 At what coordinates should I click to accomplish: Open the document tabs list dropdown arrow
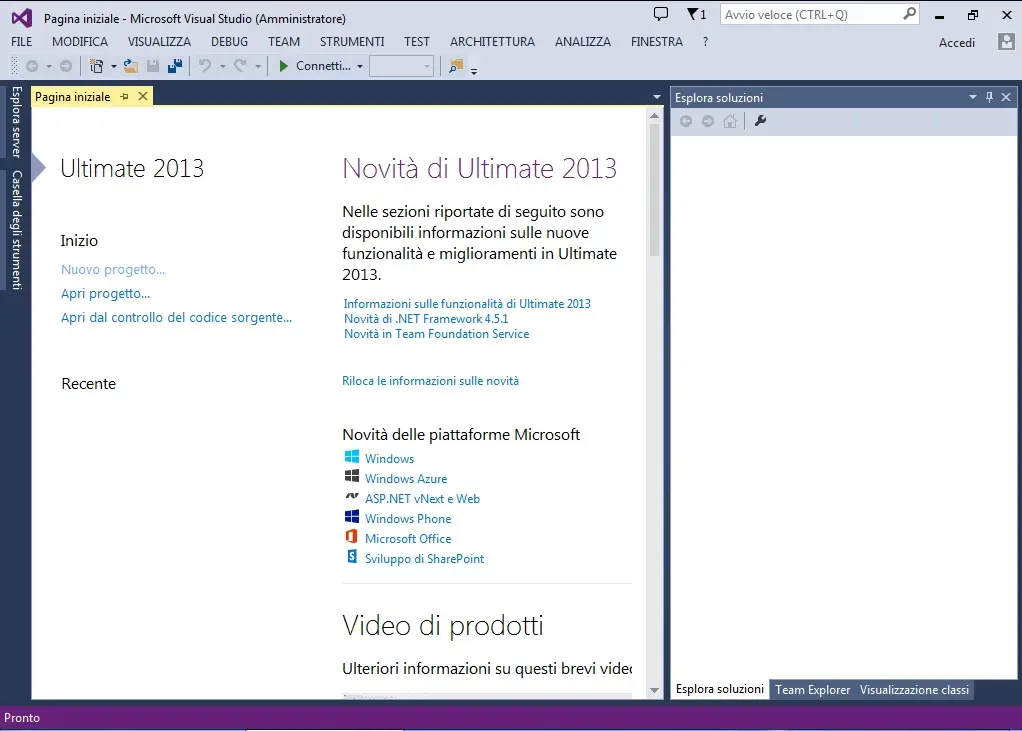[x=656, y=97]
